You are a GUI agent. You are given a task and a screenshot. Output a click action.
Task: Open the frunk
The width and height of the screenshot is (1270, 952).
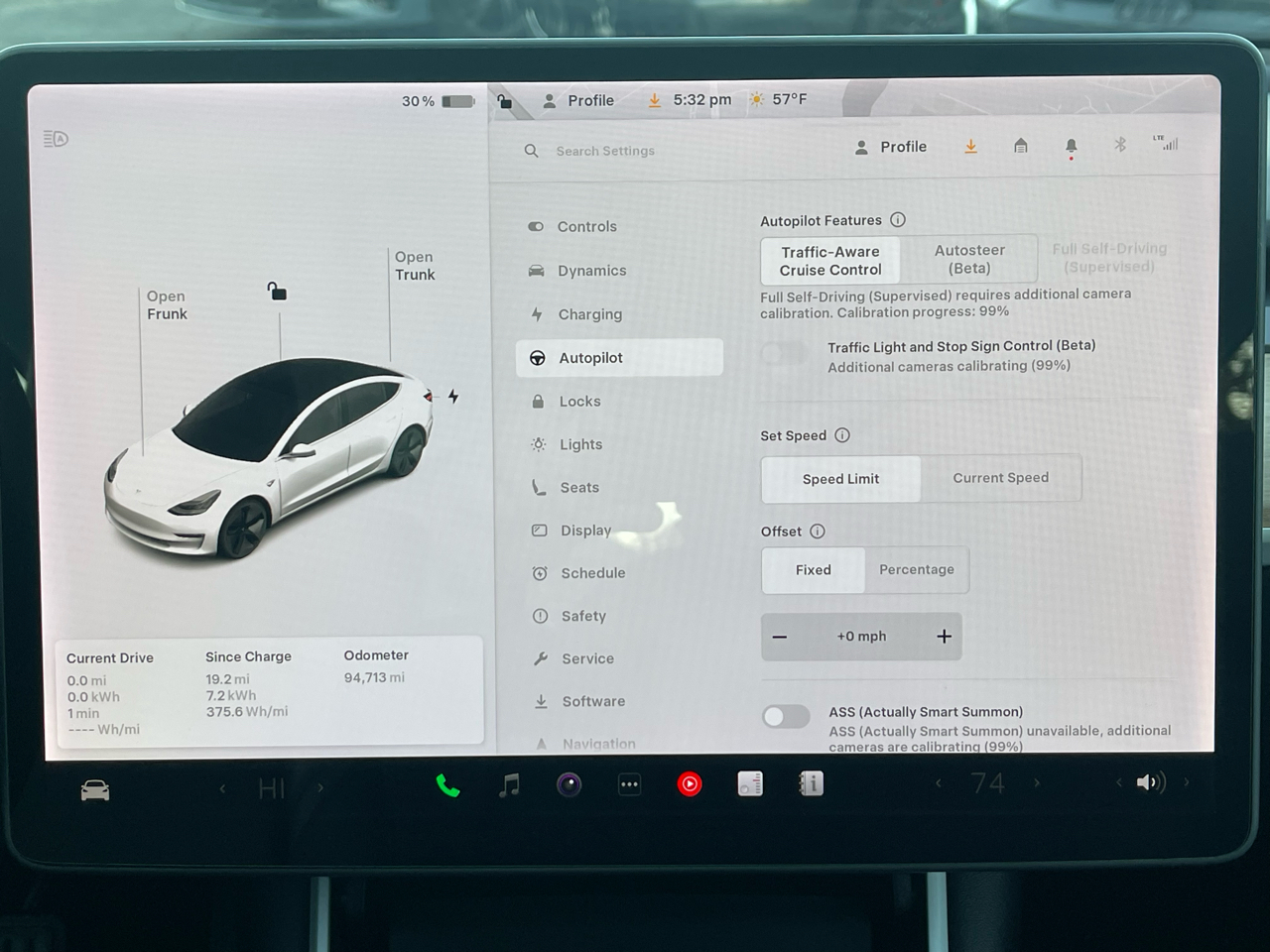[x=166, y=304]
